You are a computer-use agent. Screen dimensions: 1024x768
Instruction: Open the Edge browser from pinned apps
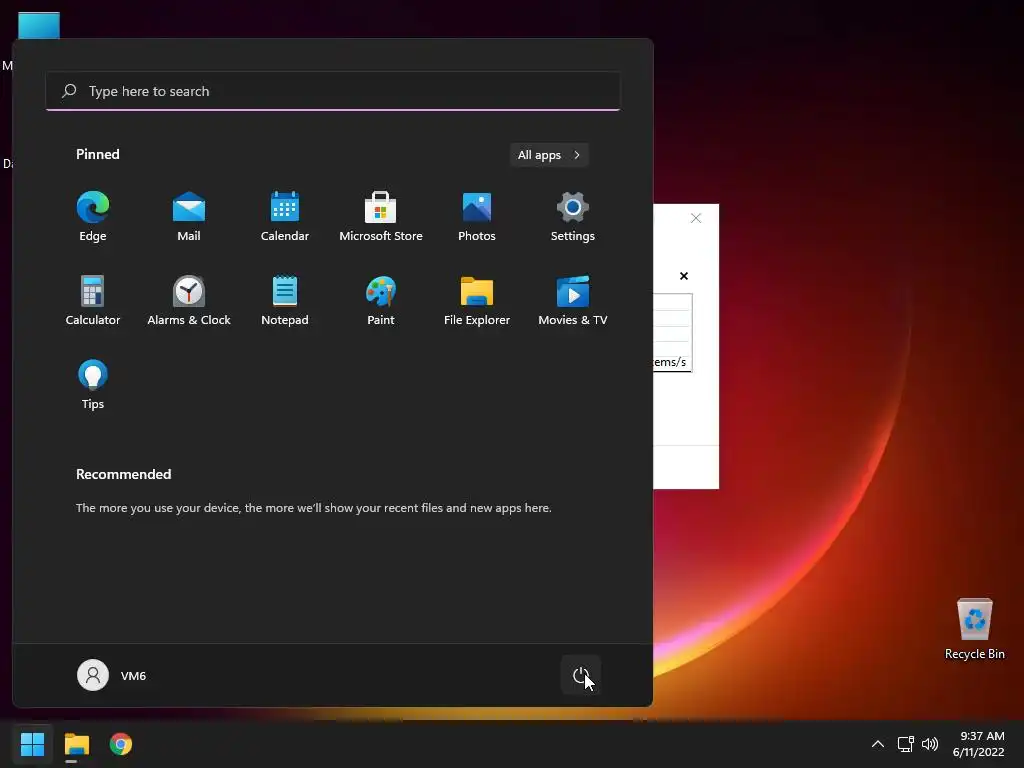click(93, 217)
